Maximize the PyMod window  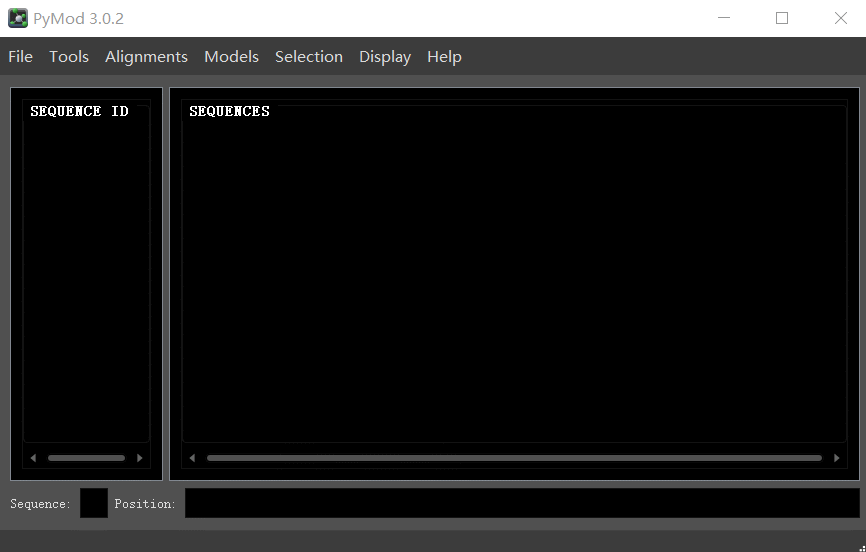pyautogui.click(x=781, y=18)
